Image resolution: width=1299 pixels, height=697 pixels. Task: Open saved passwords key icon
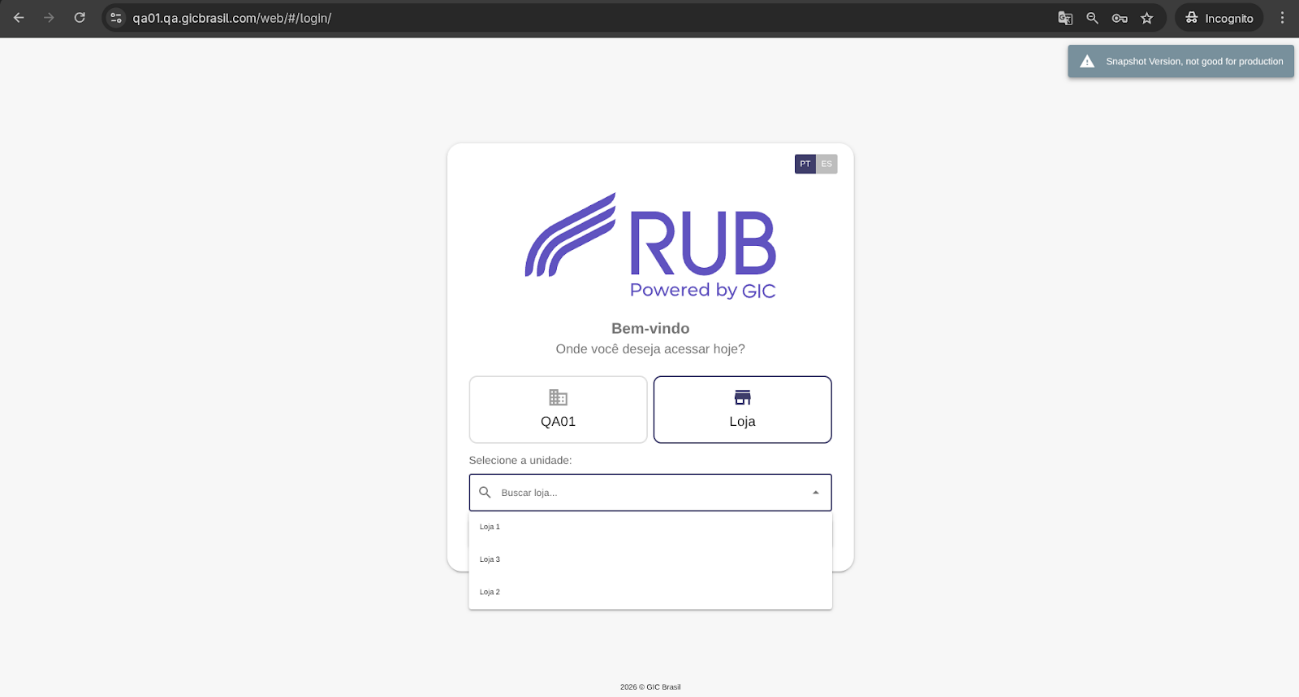tap(1119, 18)
